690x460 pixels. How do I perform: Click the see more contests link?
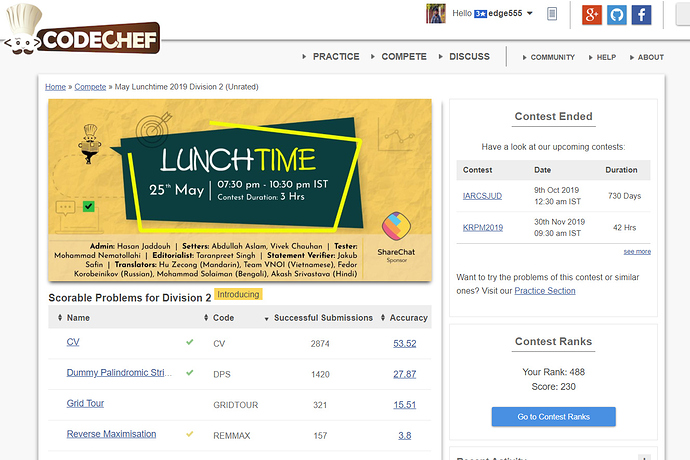[x=637, y=251]
